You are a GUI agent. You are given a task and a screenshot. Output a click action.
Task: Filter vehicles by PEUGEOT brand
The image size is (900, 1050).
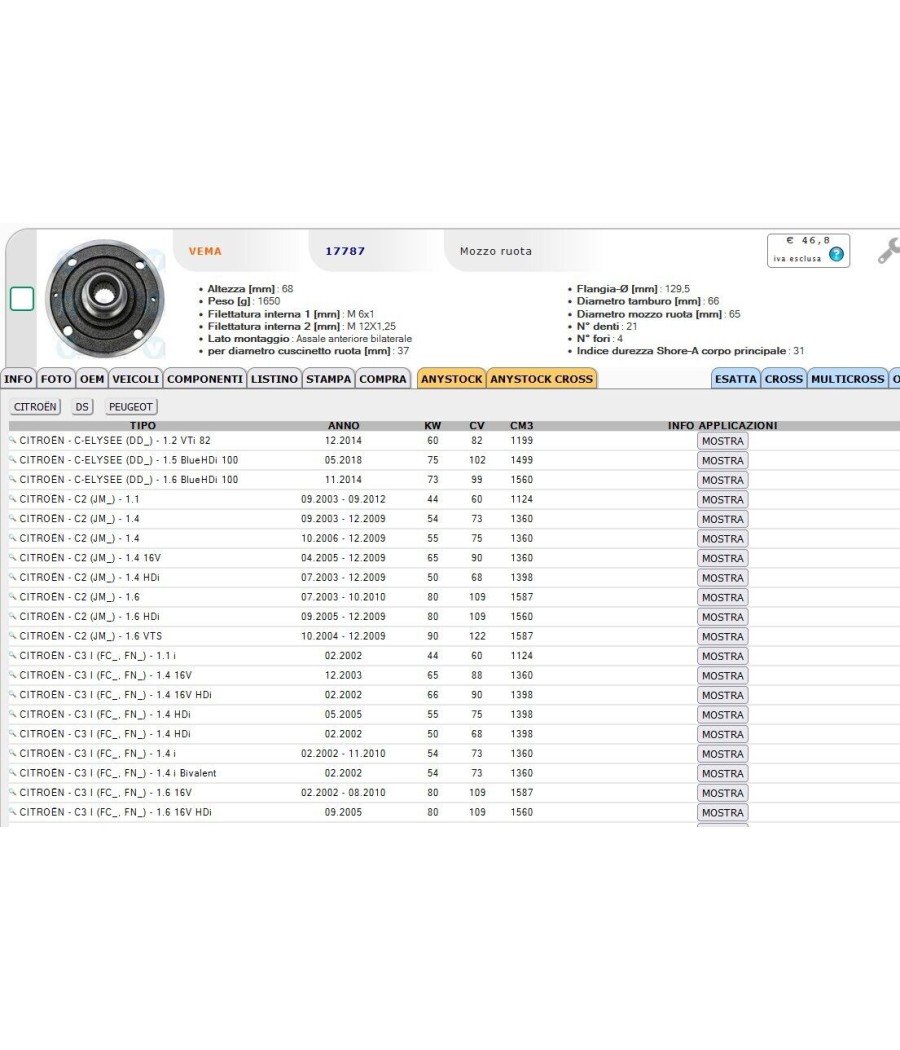pos(131,406)
